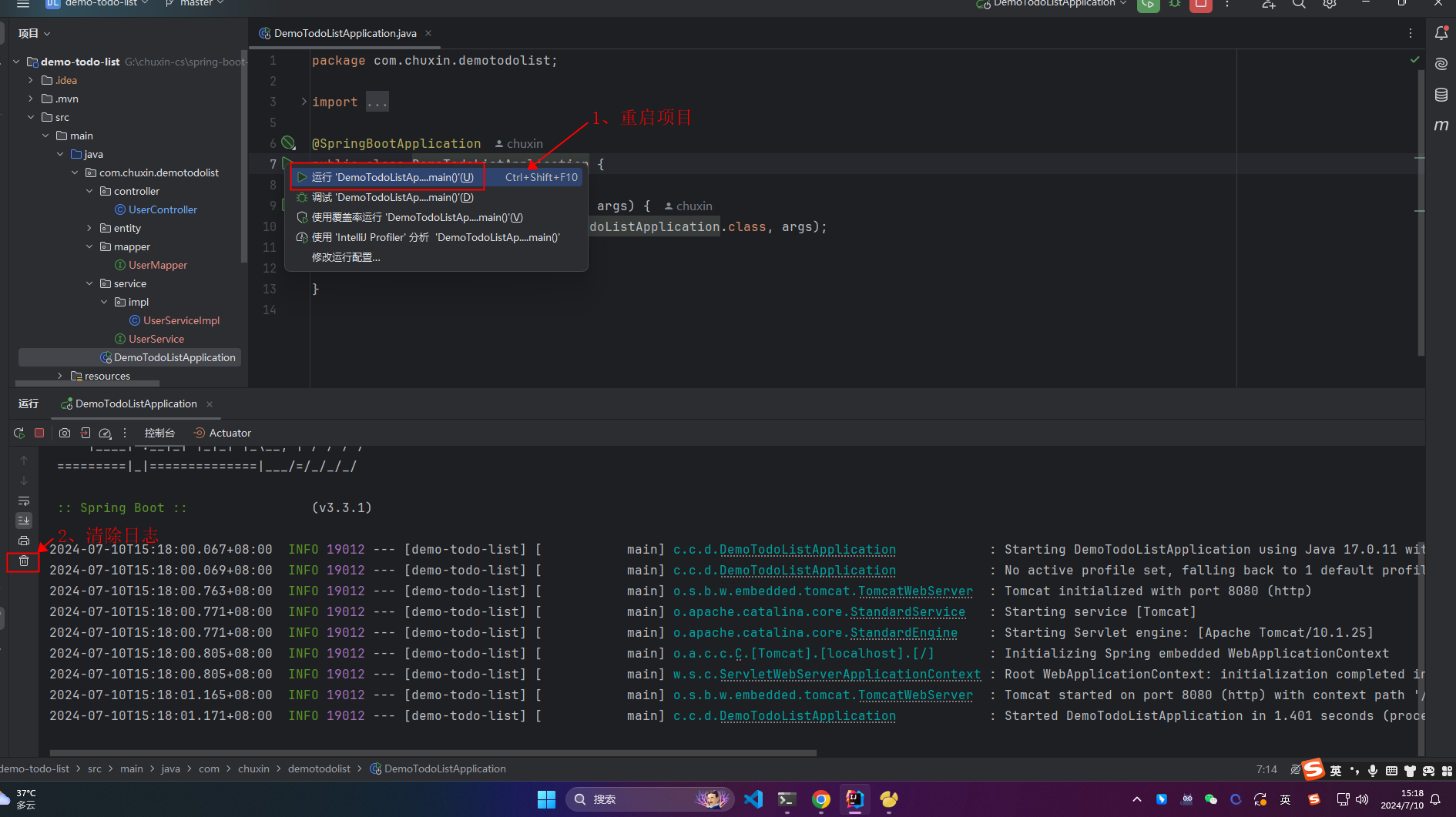Collapse the mapper package
This screenshot has width=1456, height=817.
point(89,246)
